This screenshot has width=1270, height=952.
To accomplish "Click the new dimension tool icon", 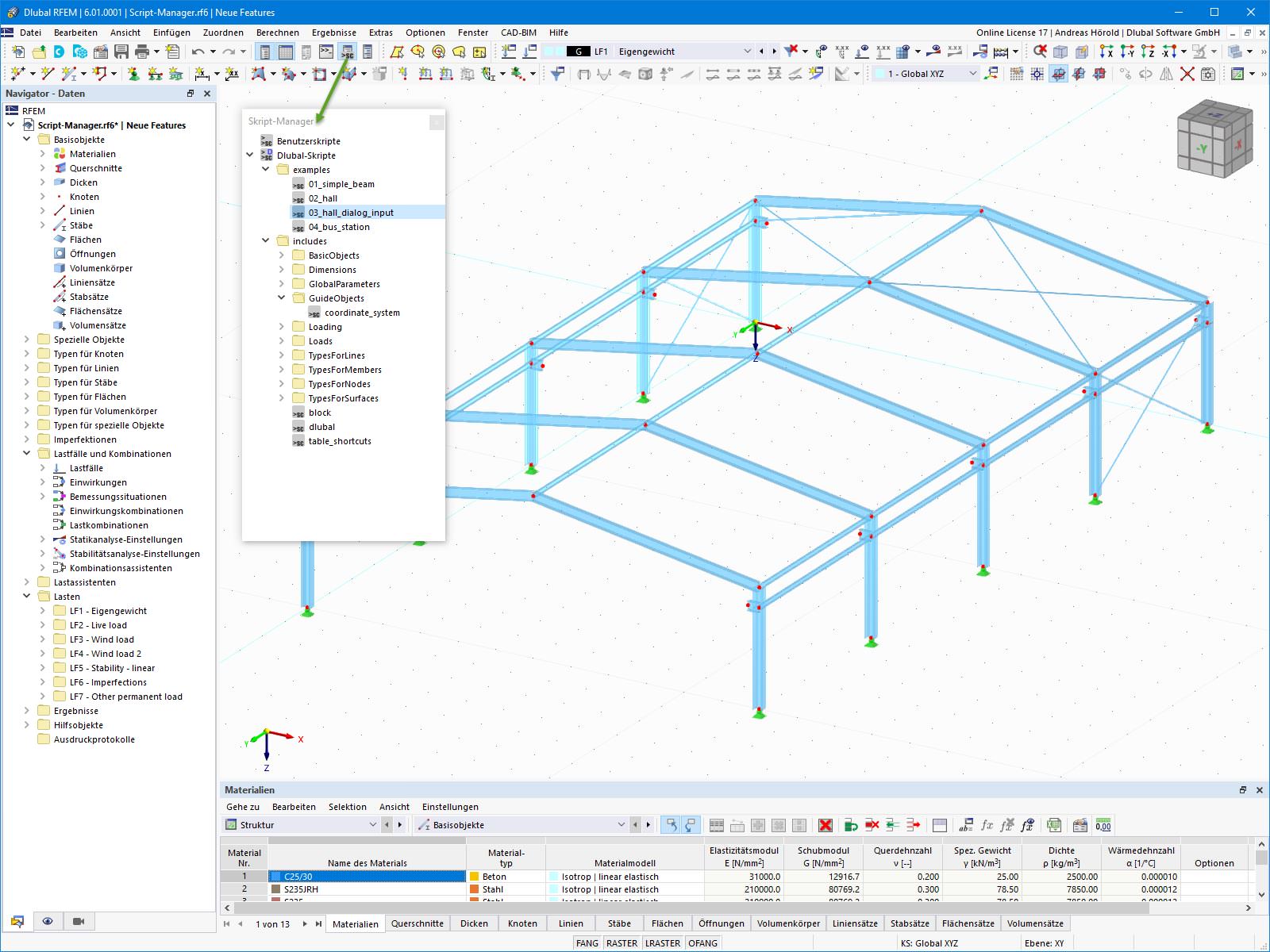I will (202, 74).
